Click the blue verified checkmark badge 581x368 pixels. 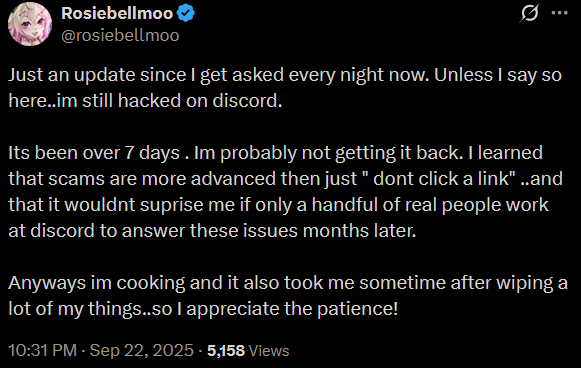pyautogui.click(x=186, y=13)
